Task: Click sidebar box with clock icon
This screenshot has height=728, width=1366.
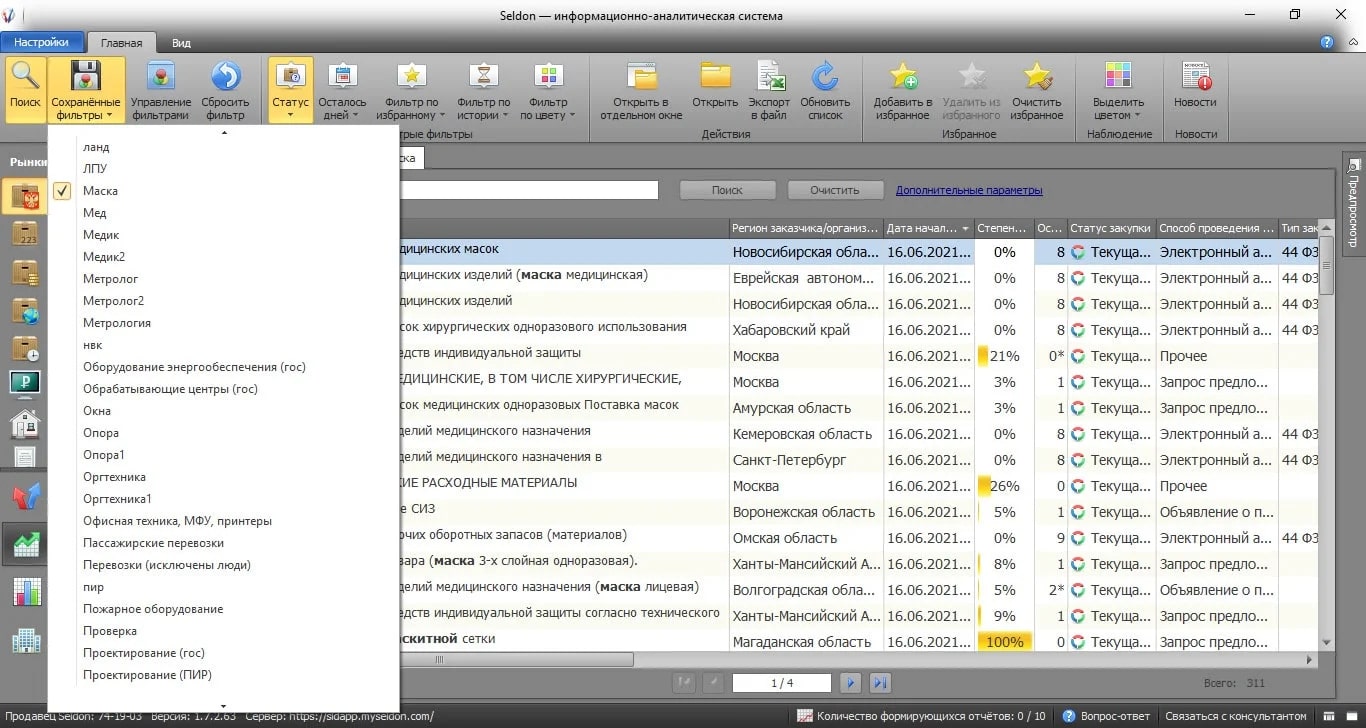Action: coord(24,348)
